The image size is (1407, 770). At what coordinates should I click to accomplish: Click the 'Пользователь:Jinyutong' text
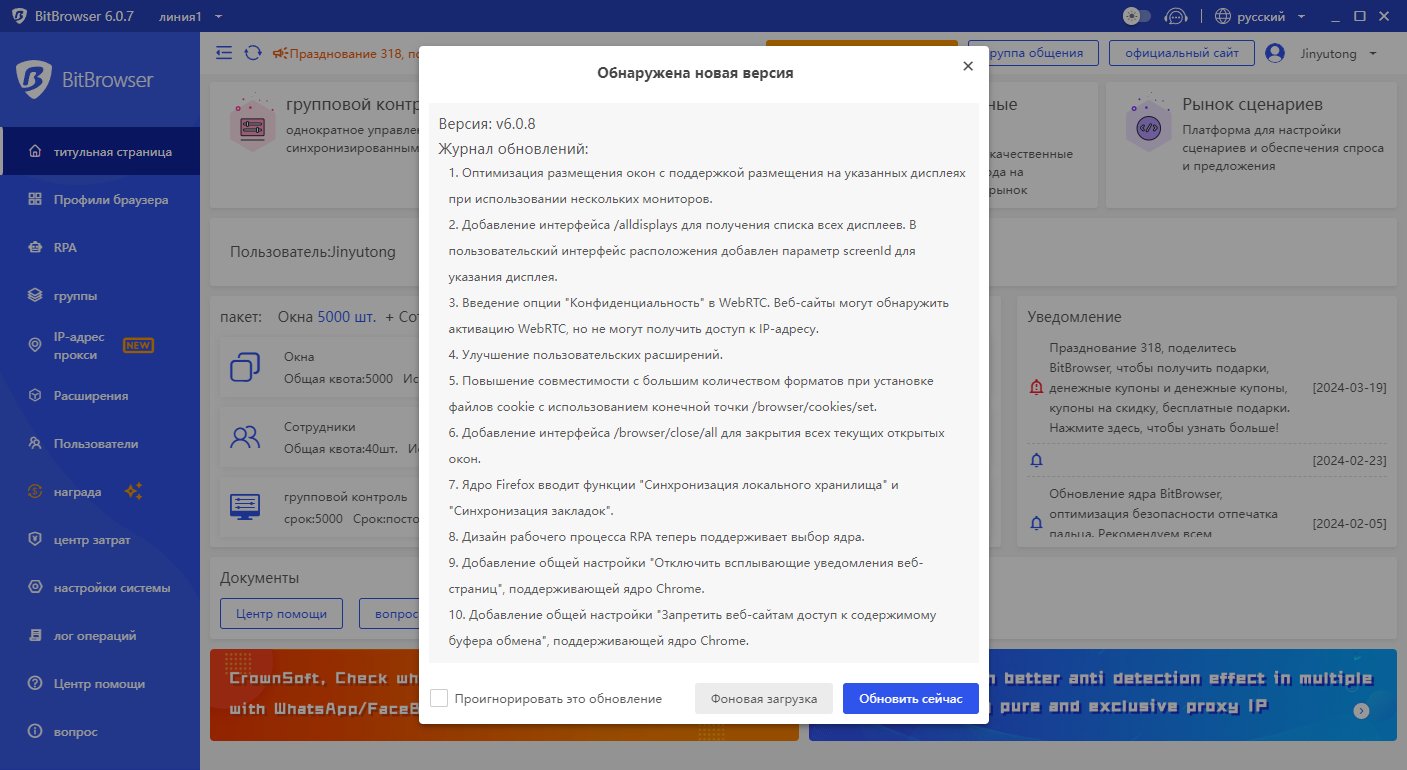[313, 252]
